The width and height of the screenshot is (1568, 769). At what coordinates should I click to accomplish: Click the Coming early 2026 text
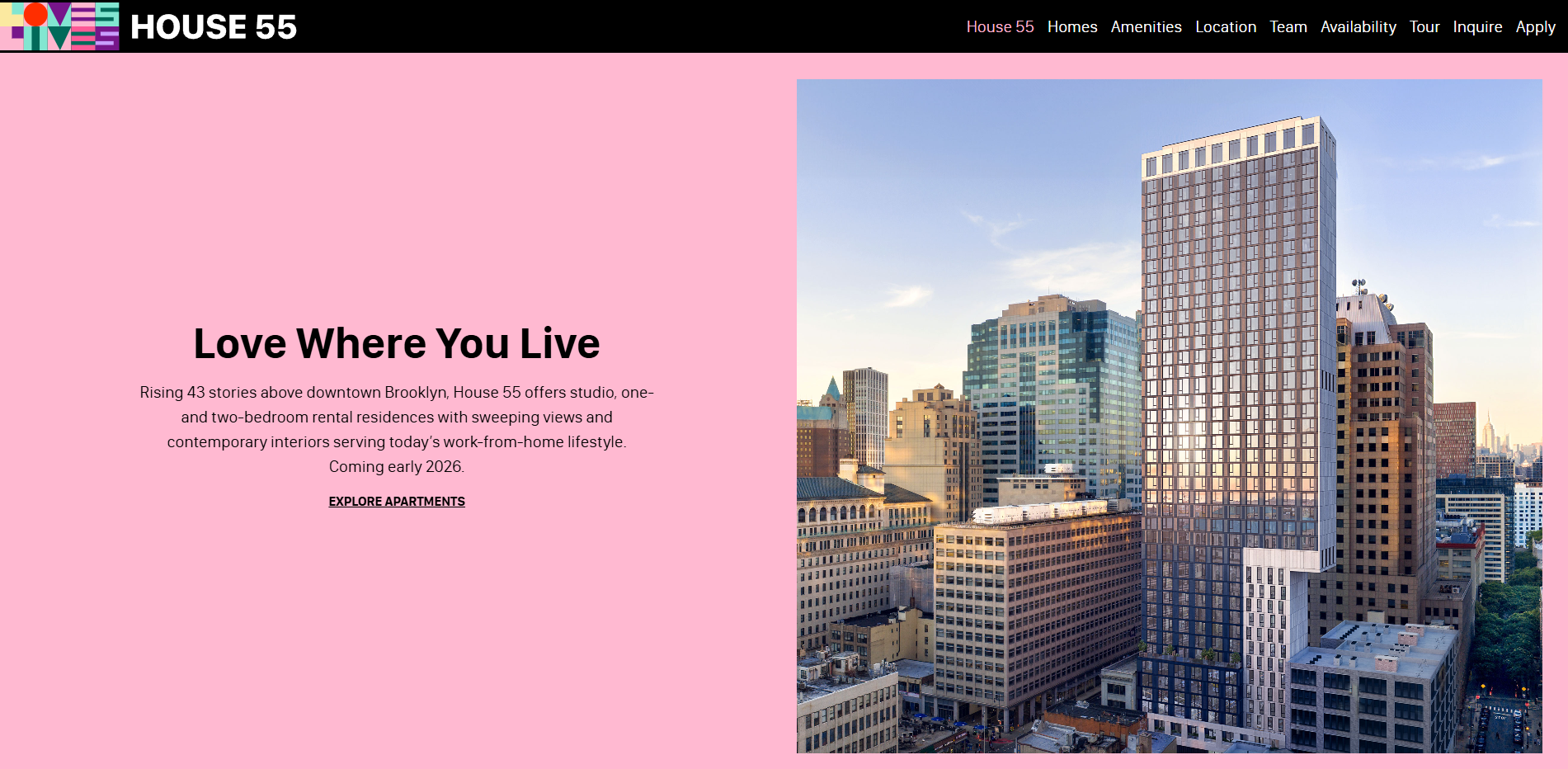pos(397,467)
